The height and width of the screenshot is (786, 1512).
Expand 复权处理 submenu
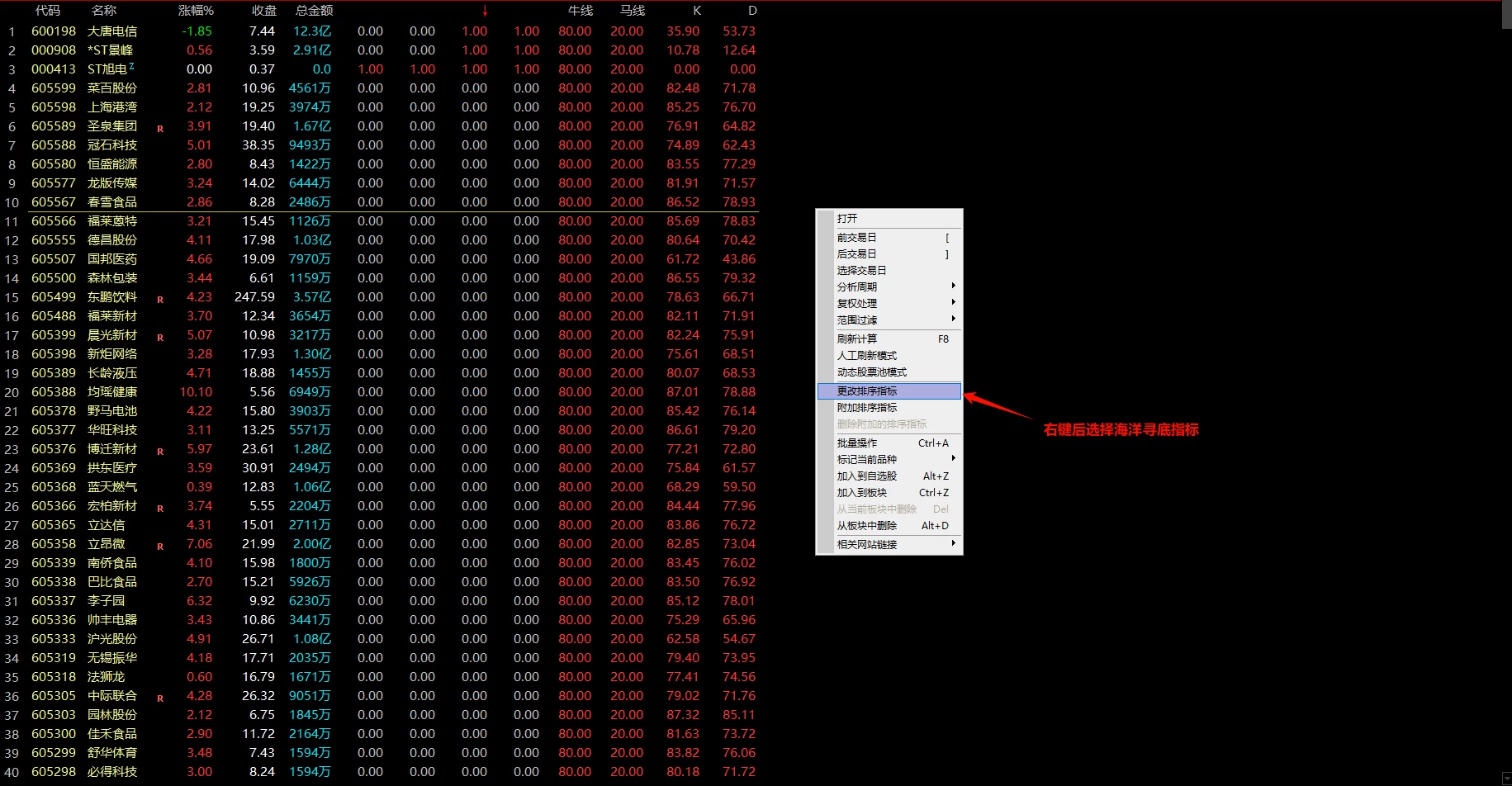[x=898, y=303]
